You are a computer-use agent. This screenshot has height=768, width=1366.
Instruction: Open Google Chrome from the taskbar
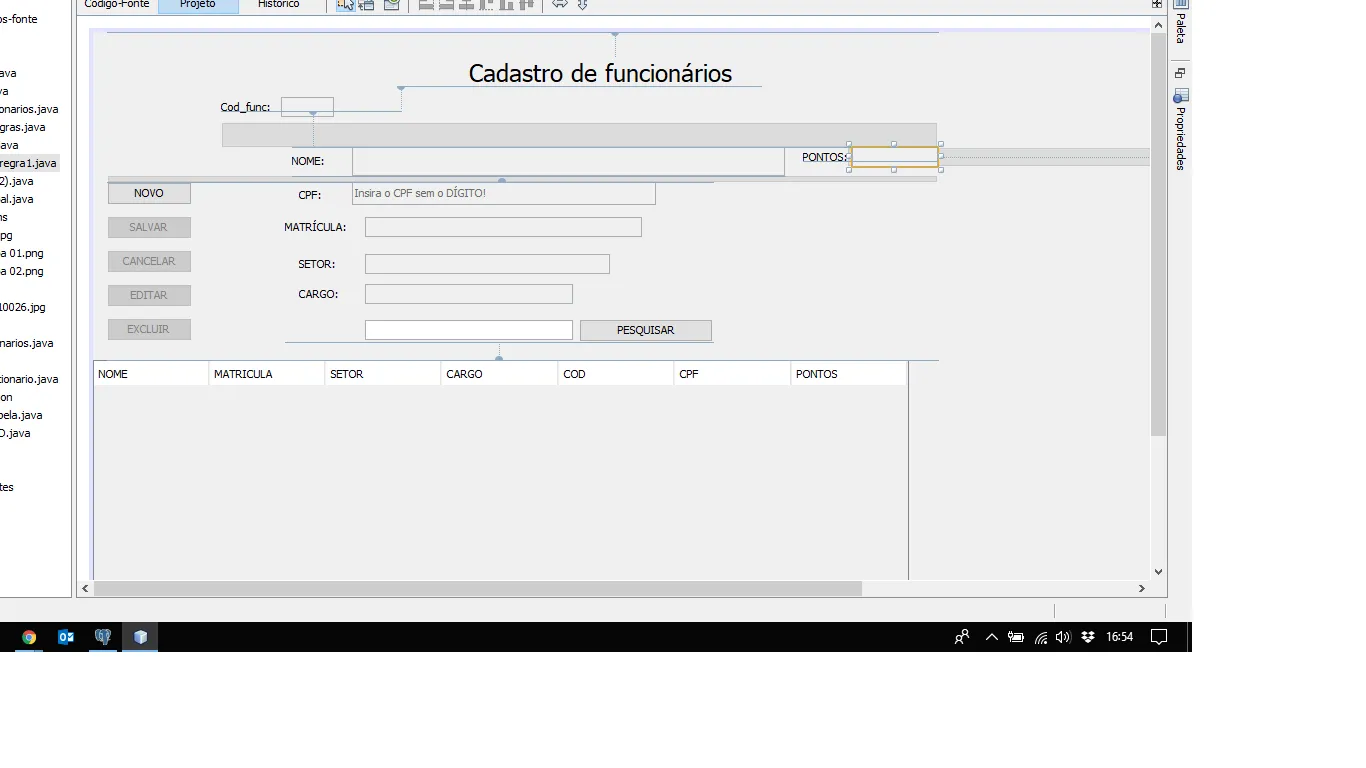[x=29, y=637]
